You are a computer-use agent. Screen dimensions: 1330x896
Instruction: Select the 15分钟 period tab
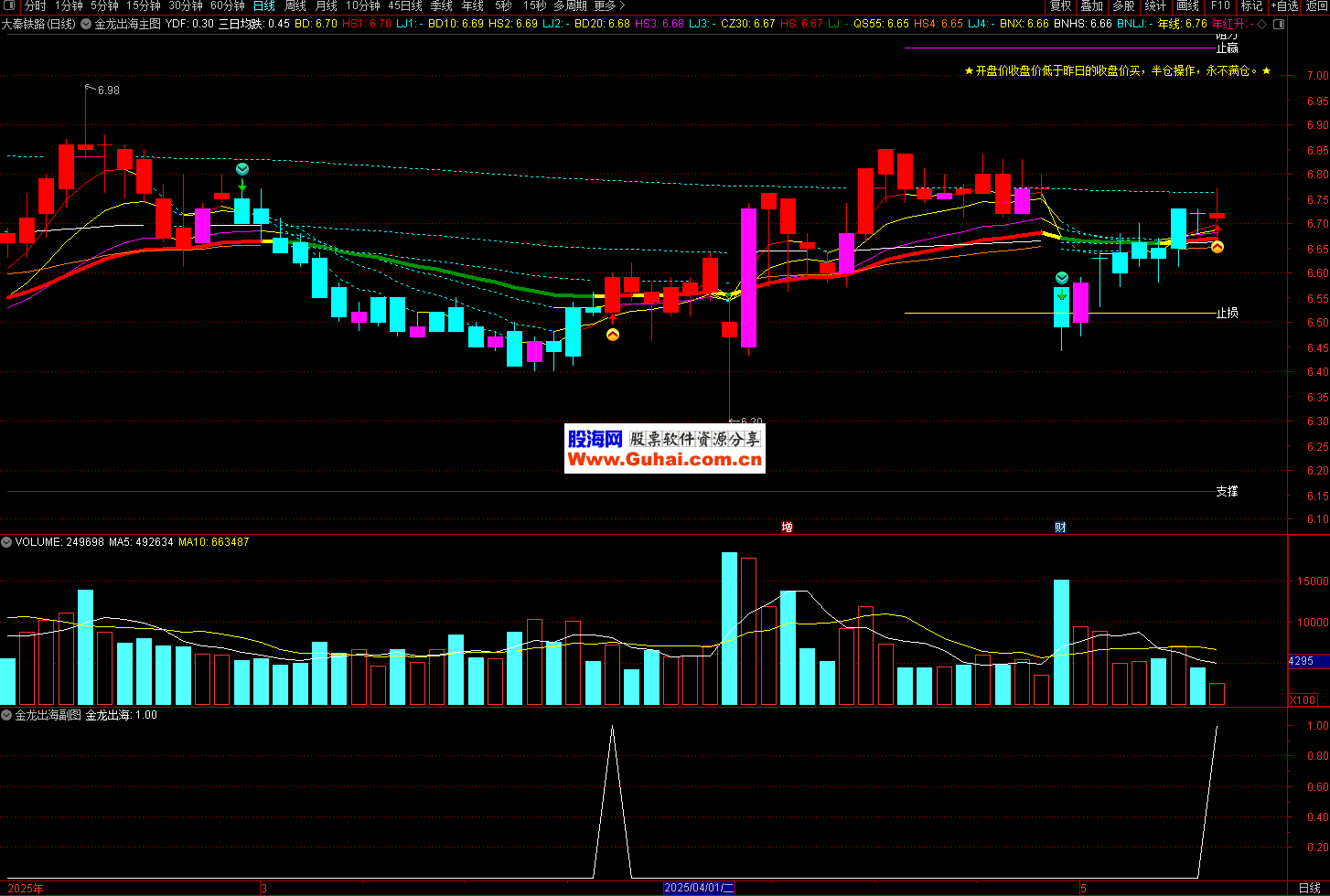(x=144, y=6)
